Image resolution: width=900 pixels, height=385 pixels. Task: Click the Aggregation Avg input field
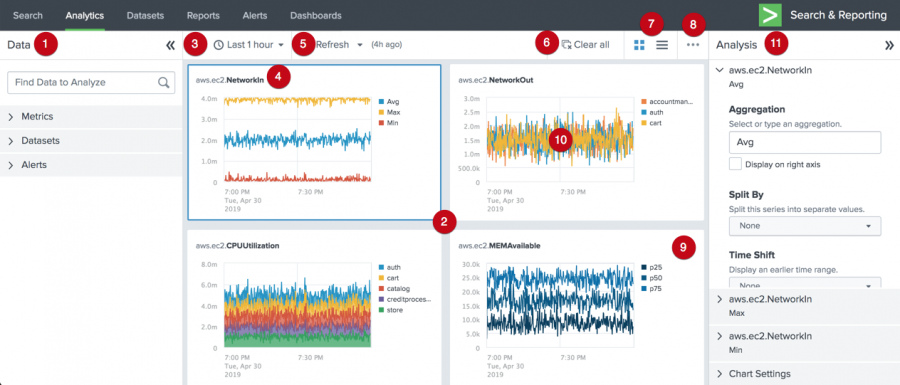coord(805,142)
